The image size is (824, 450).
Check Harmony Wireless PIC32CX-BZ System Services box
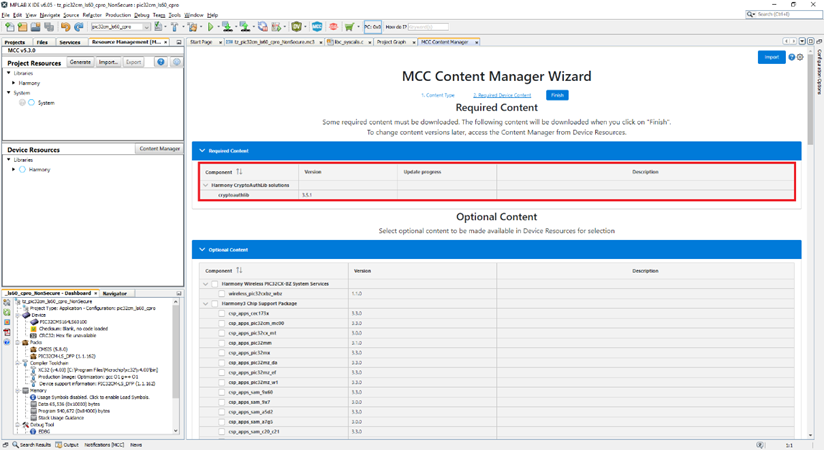coord(214,284)
